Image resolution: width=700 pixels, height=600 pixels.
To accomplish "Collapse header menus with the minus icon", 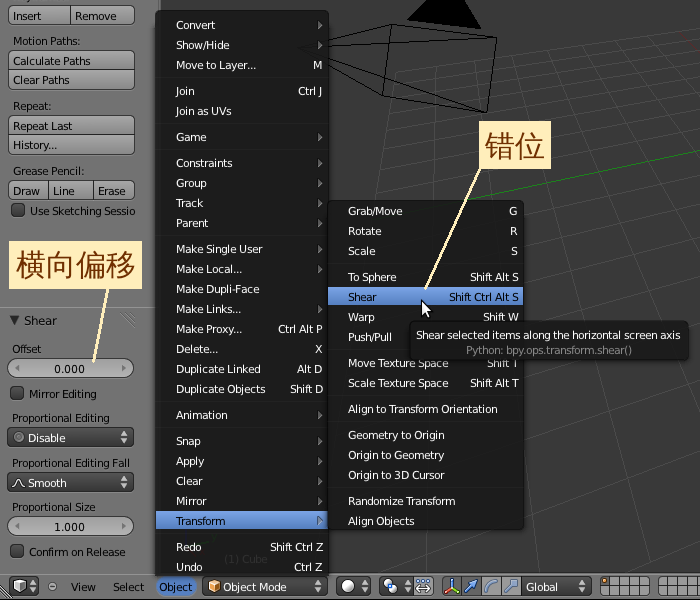I will pos(52,586).
